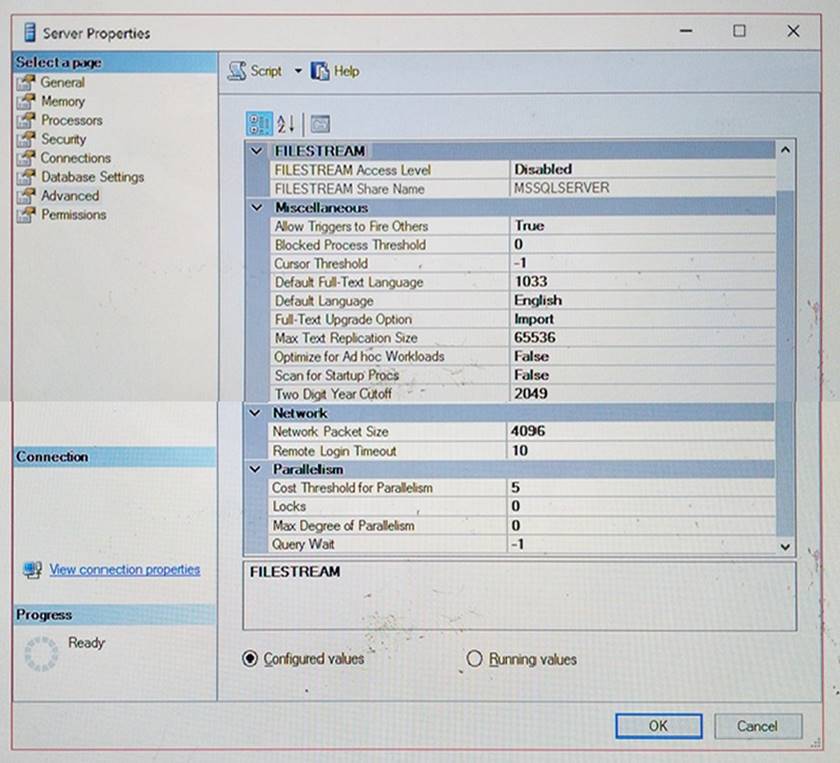The height and width of the screenshot is (763, 840).
Task: Click the connection properties computer icon
Action: [x=33, y=570]
